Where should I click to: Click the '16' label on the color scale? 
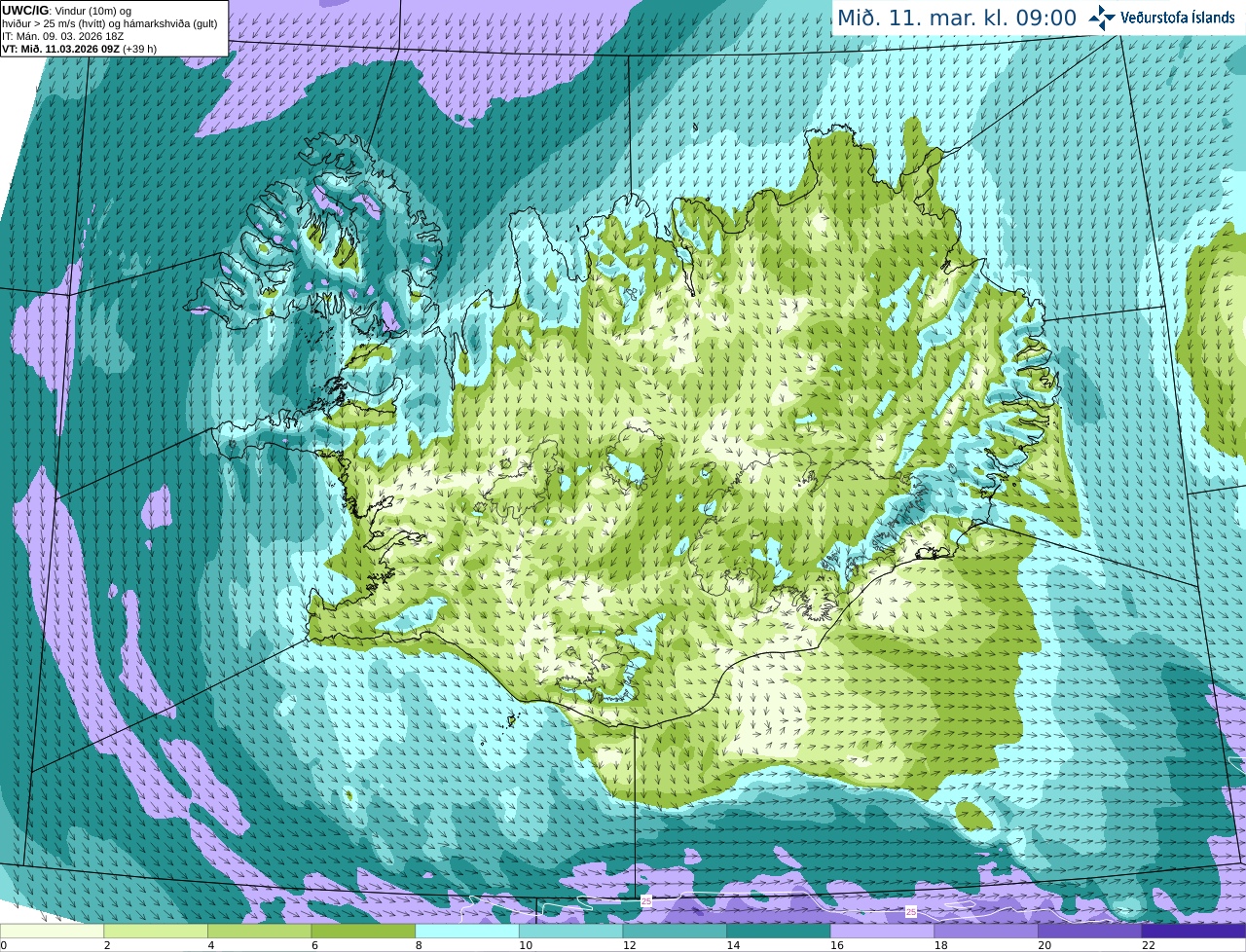coord(837,945)
